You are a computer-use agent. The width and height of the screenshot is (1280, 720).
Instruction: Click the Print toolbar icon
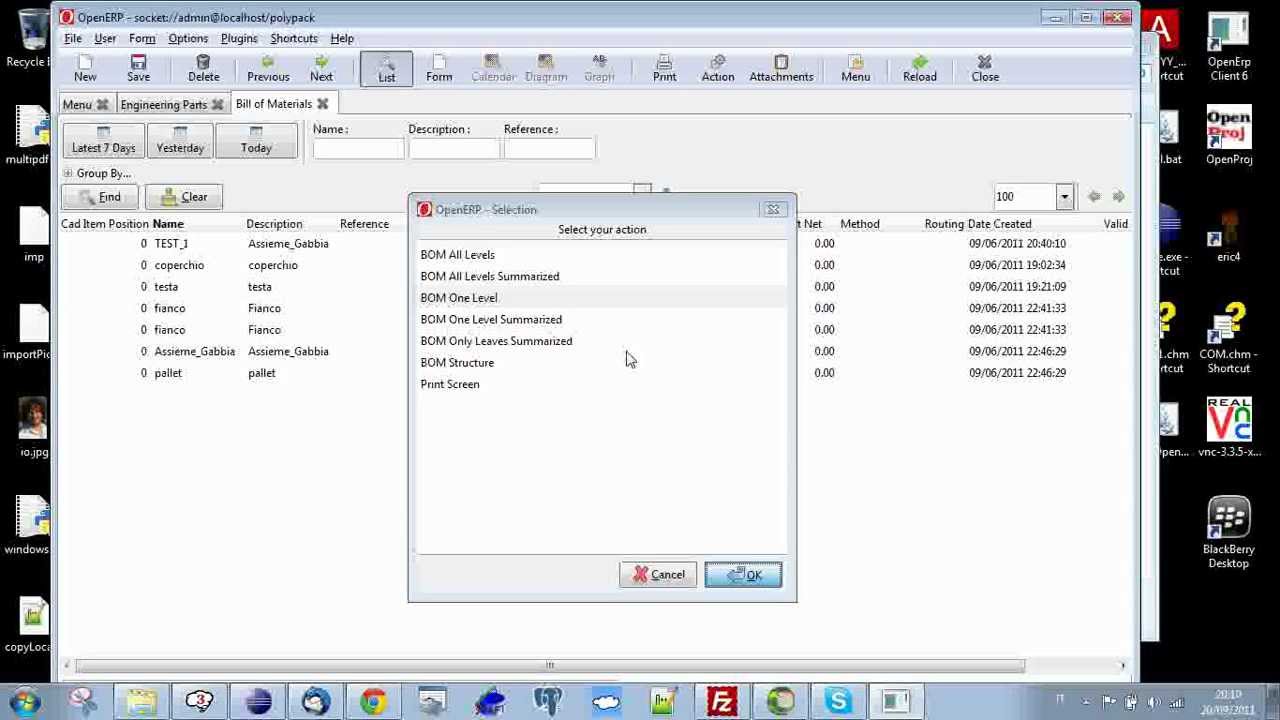click(664, 68)
